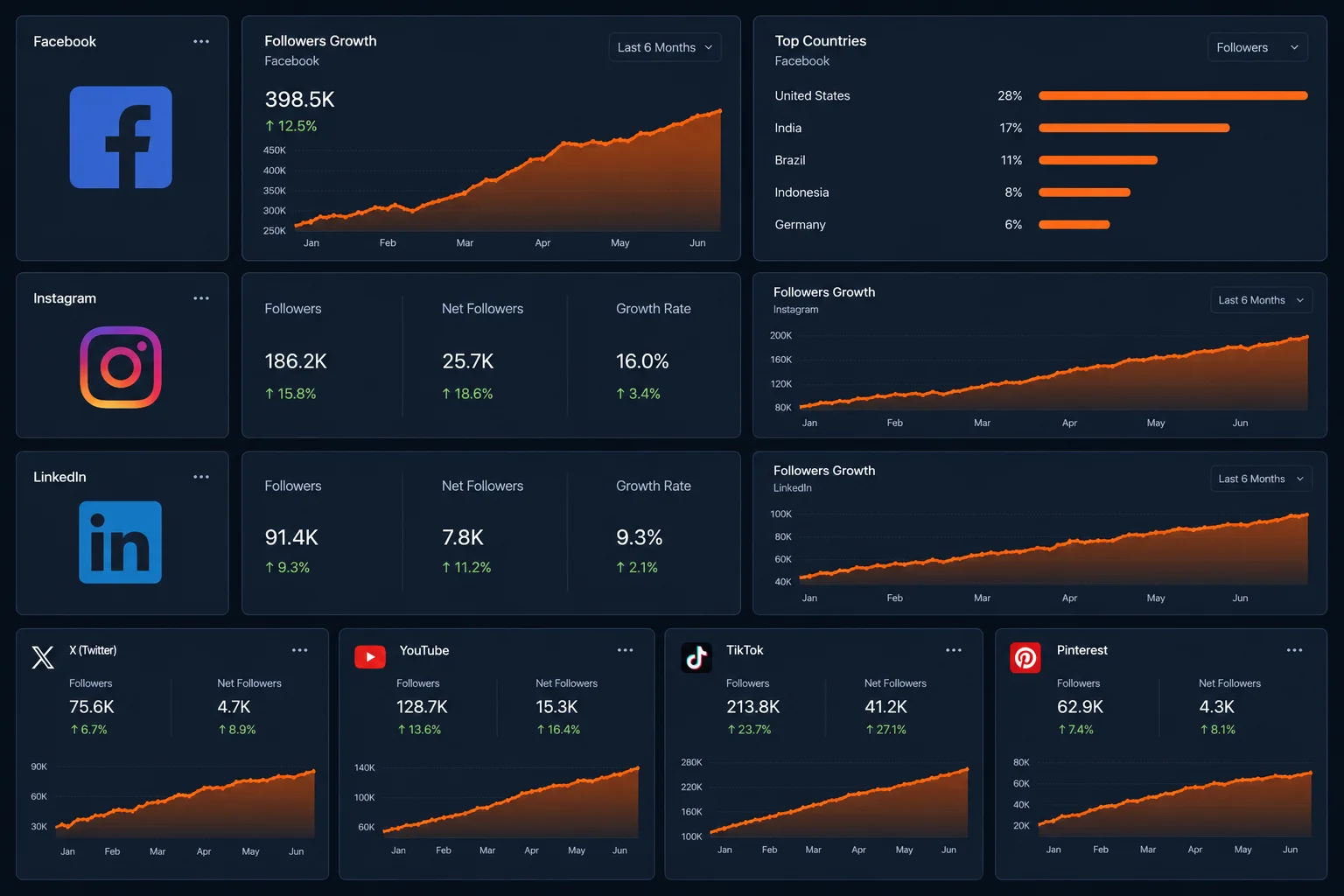Click the LinkedIn logo icon
Viewport: 1344px width, 896px height.
(121, 542)
